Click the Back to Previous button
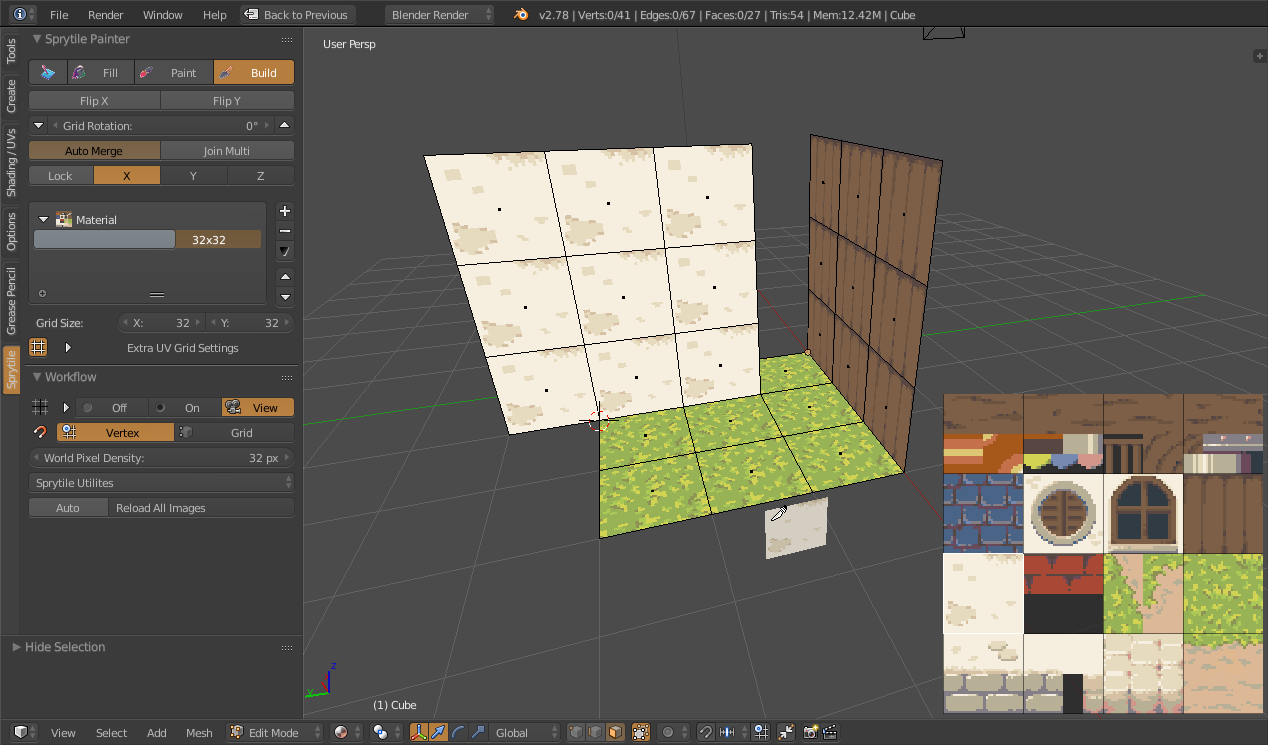1268x745 pixels. click(297, 15)
